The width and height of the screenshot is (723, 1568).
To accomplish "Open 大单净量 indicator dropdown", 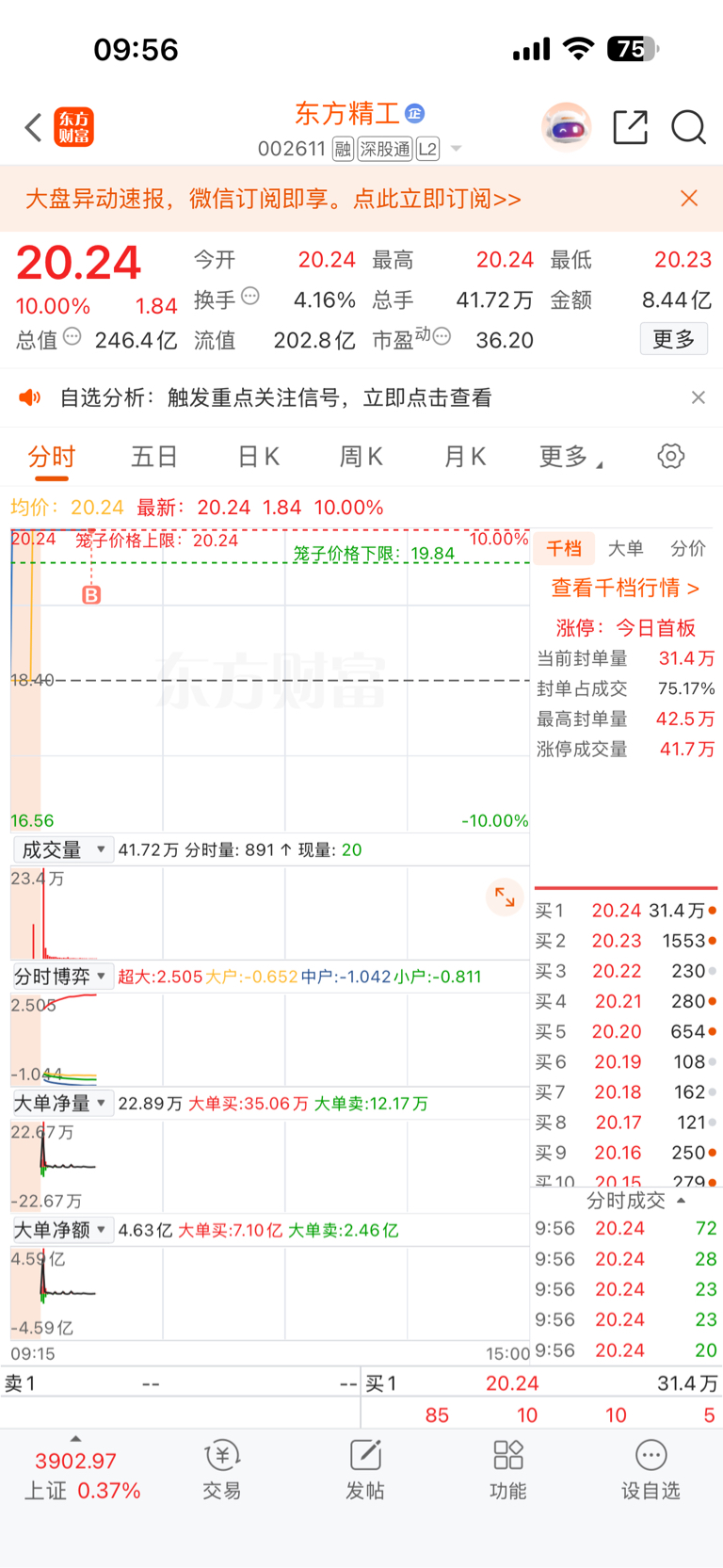I will click(x=62, y=1103).
